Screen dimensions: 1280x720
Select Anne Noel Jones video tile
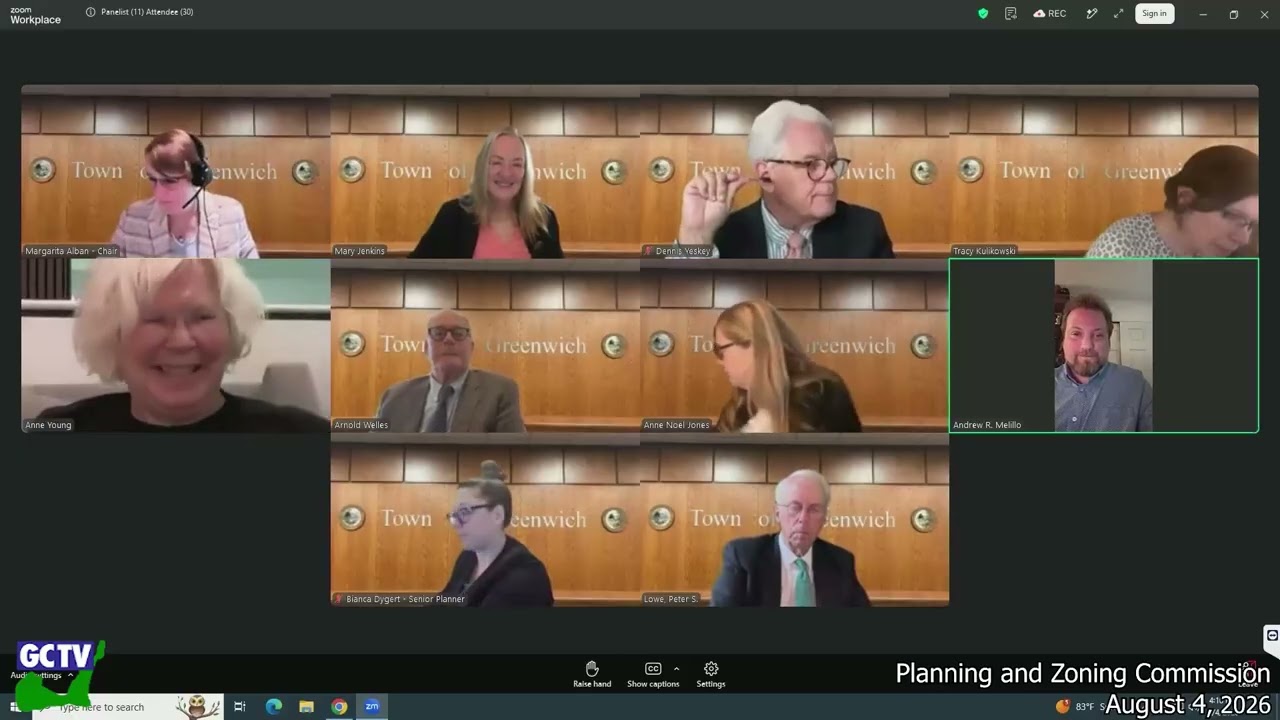(x=794, y=345)
